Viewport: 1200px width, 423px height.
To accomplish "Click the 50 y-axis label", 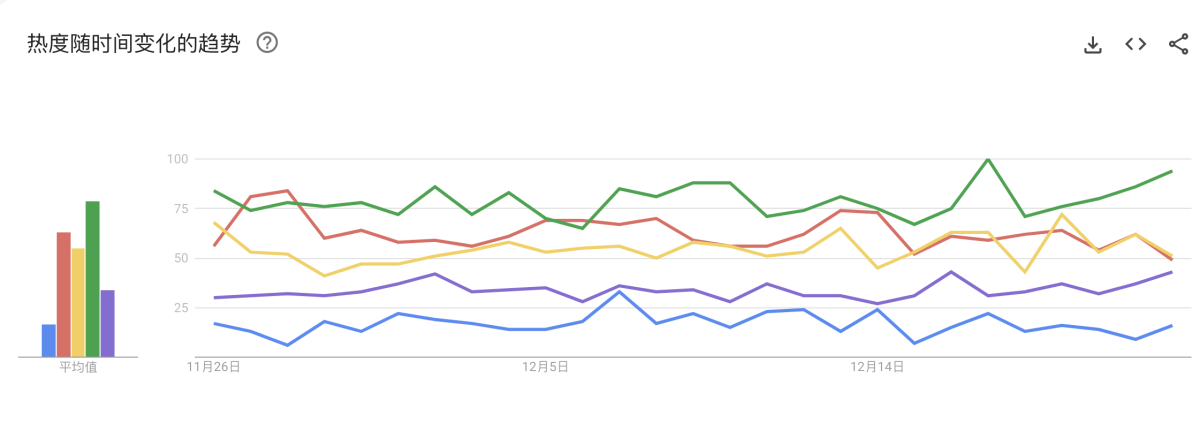I will tap(181, 258).
